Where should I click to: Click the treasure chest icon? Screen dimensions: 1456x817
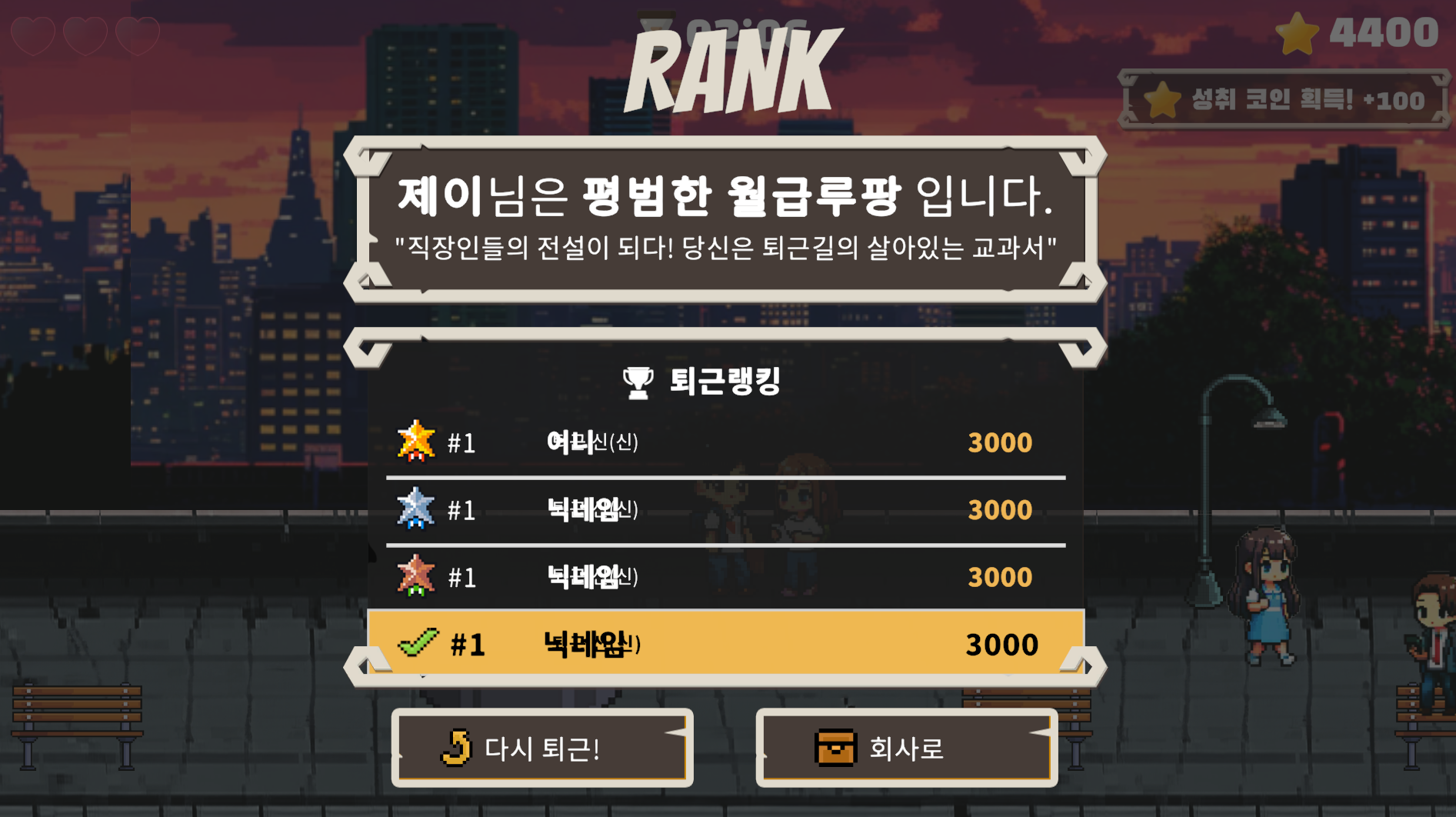pos(835,748)
